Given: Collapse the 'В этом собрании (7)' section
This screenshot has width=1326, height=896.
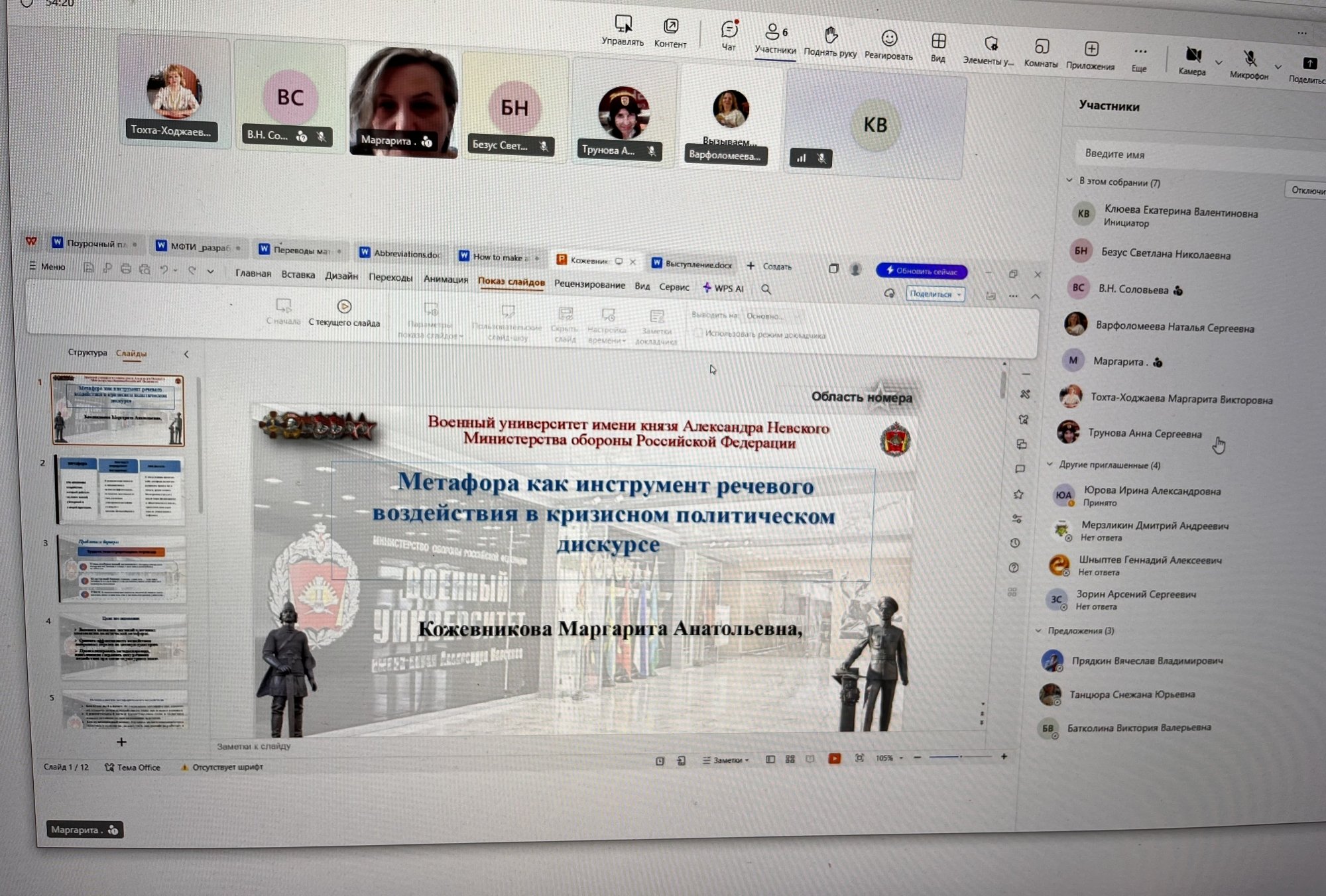Looking at the screenshot, I should click(1069, 180).
